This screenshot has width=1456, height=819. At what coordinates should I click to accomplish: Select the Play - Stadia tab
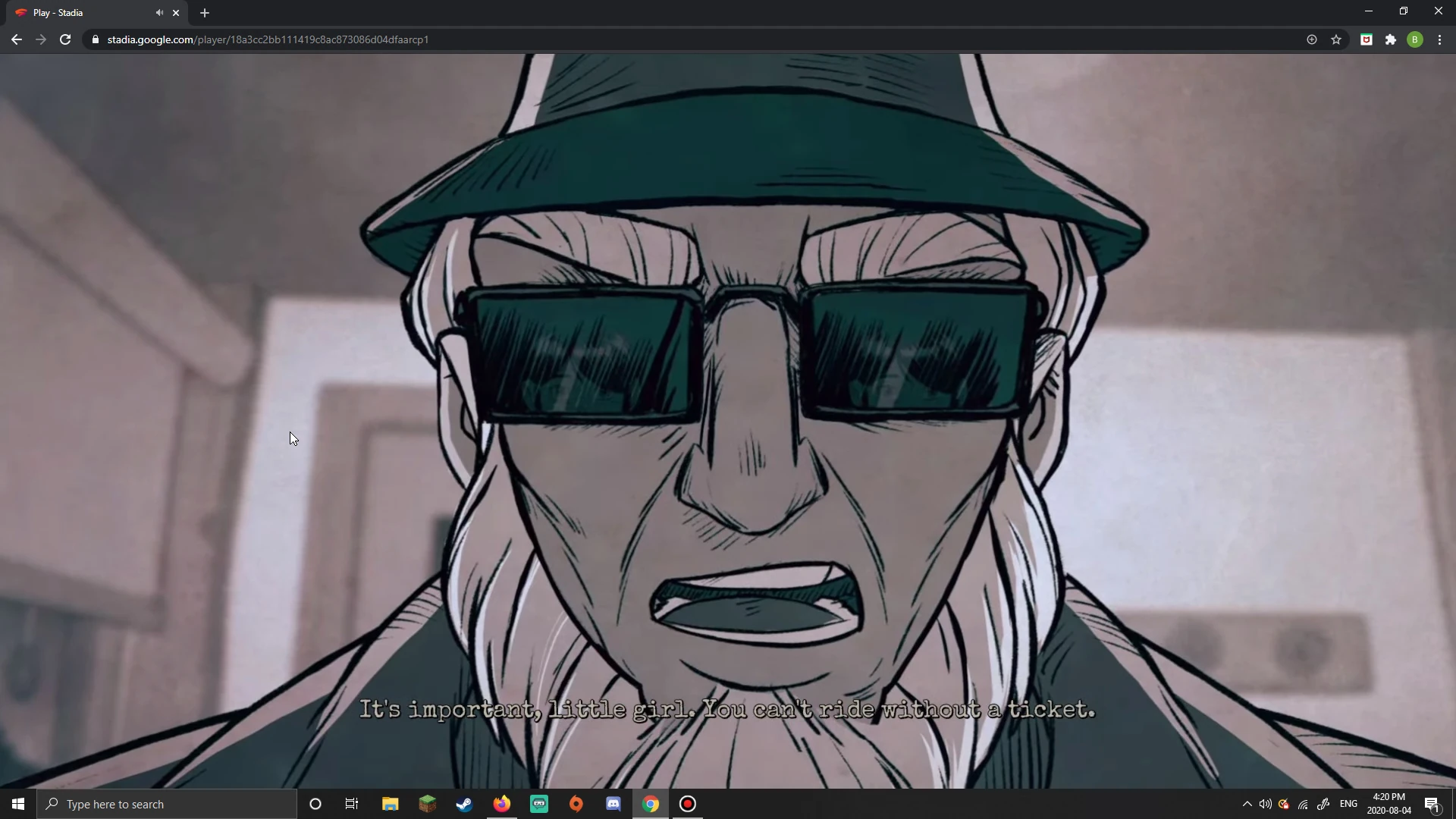(x=83, y=13)
